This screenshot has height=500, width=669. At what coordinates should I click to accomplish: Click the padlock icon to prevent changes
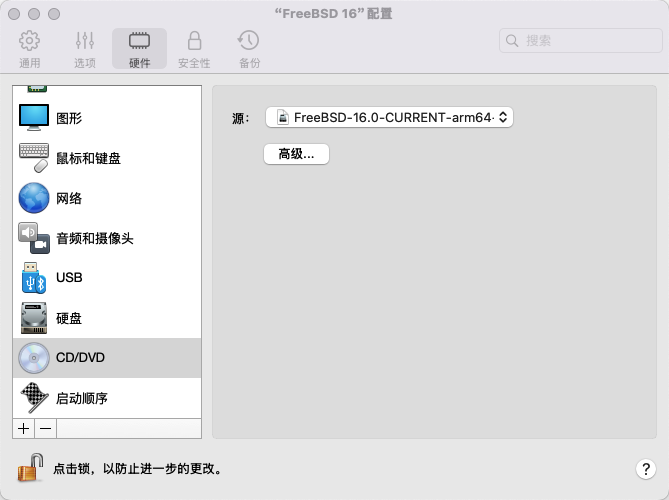point(31,468)
